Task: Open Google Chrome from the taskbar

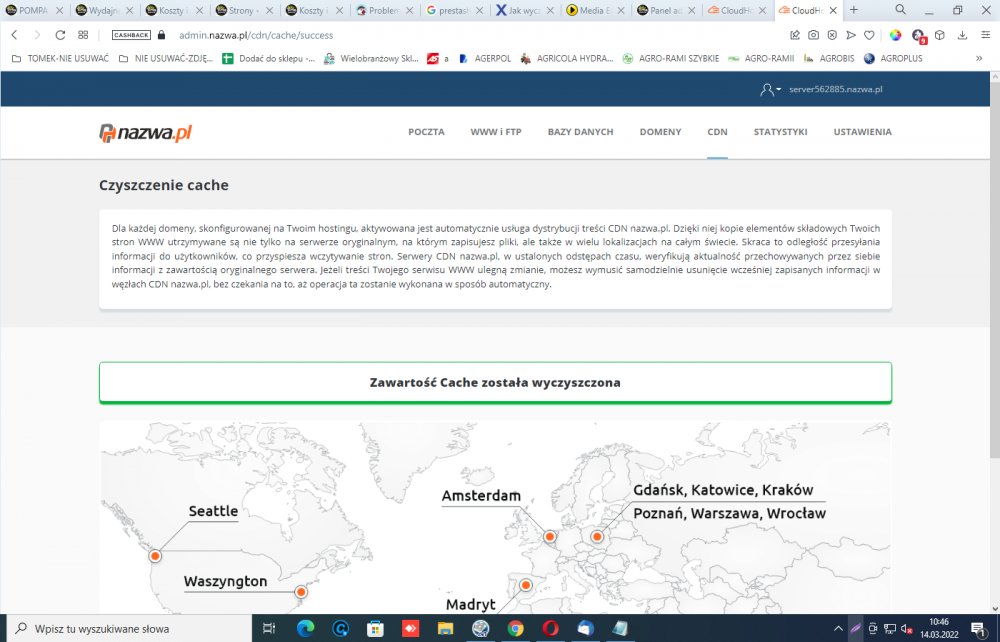Action: [515, 629]
